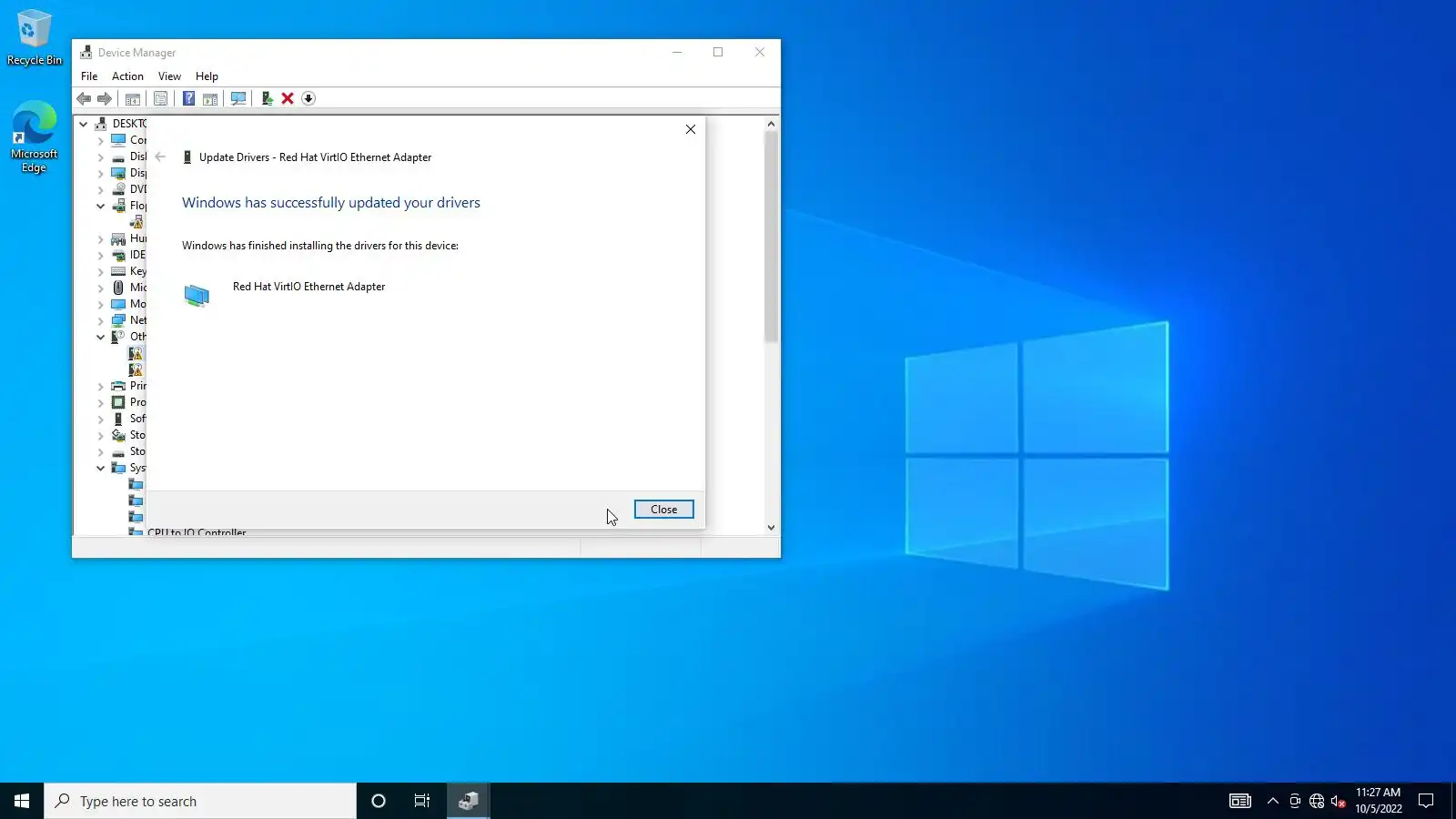Screen dimensions: 1456x819
Task: Click the 'Type here to search' box
Action: click(200, 801)
